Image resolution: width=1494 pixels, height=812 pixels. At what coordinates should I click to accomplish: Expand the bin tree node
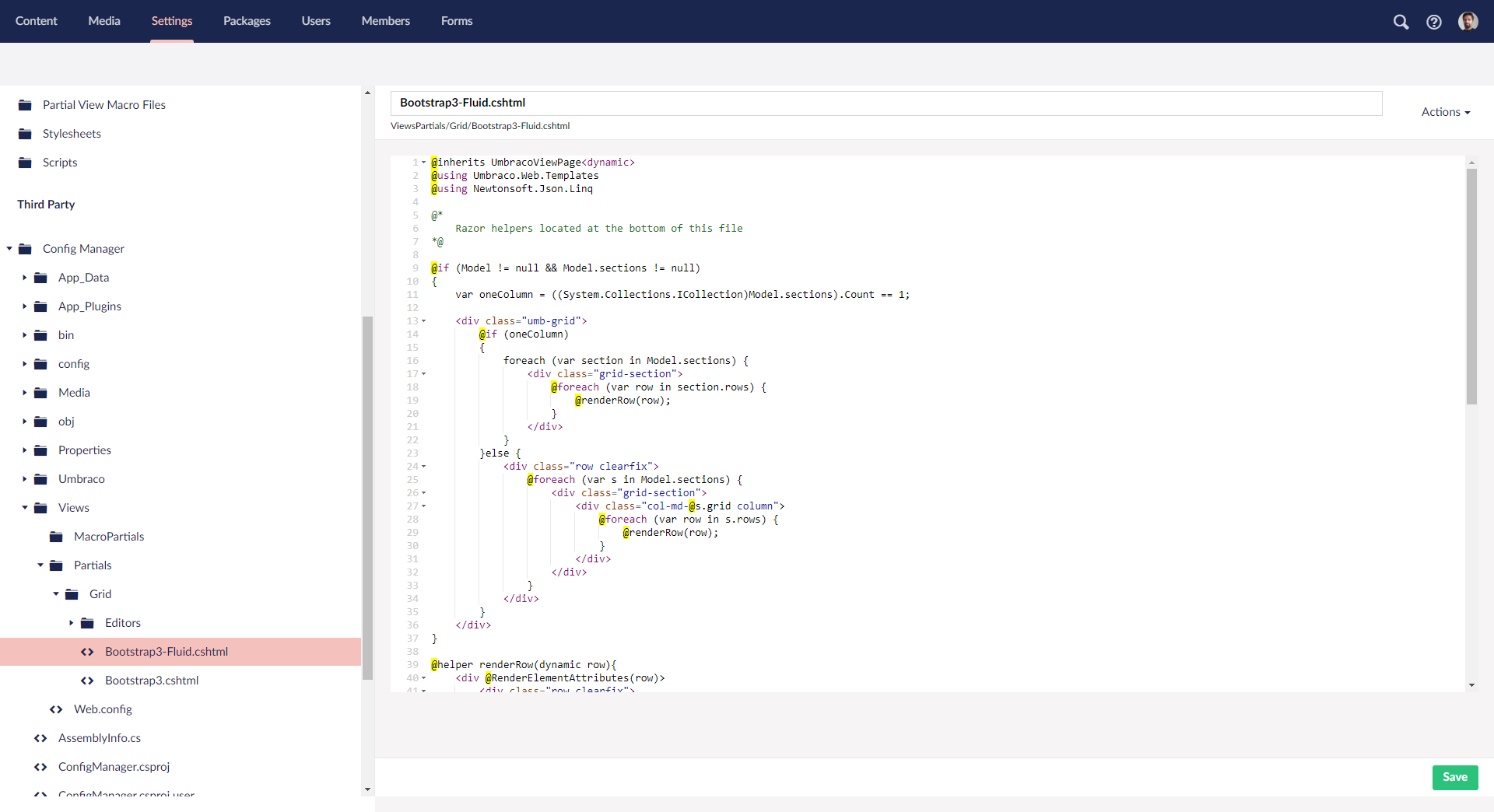point(25,335)
